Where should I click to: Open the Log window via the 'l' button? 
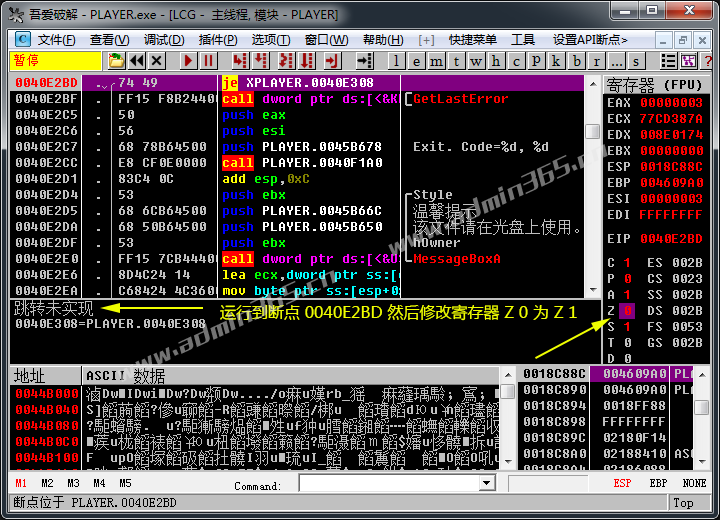pyautogui.click(x=396, y=61)
